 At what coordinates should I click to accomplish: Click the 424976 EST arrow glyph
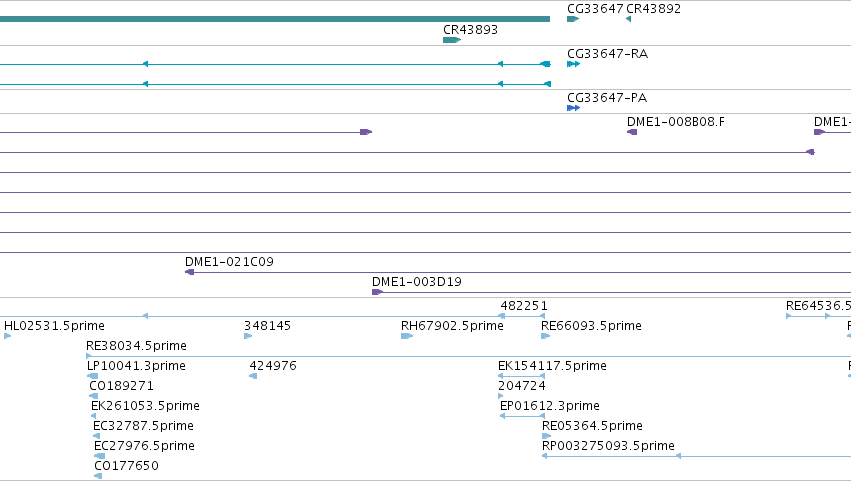pos(253,376)
